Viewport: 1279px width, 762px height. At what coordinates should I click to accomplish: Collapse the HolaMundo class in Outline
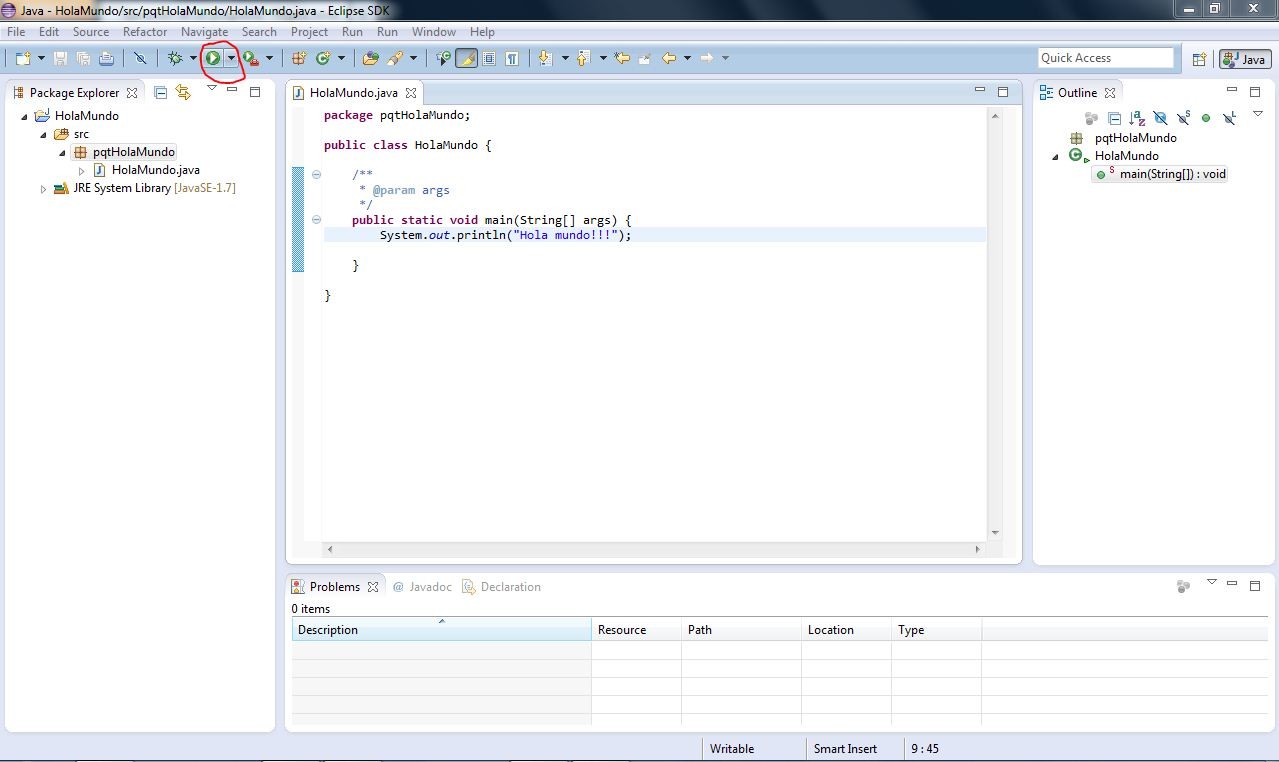(1055, 156)
